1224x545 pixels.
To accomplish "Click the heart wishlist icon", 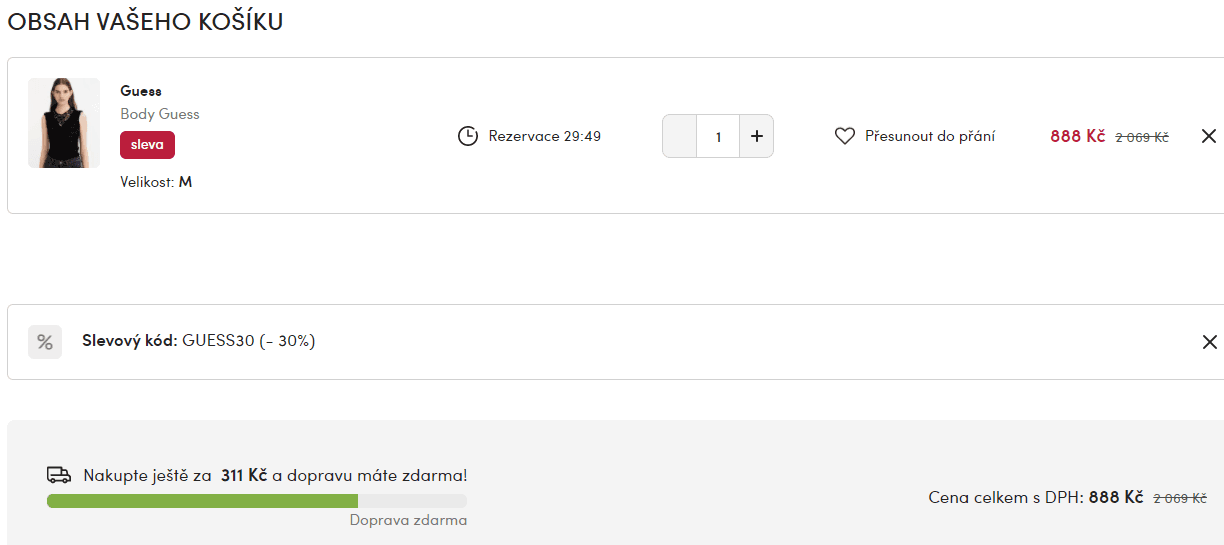I will [x=845, y=136].
